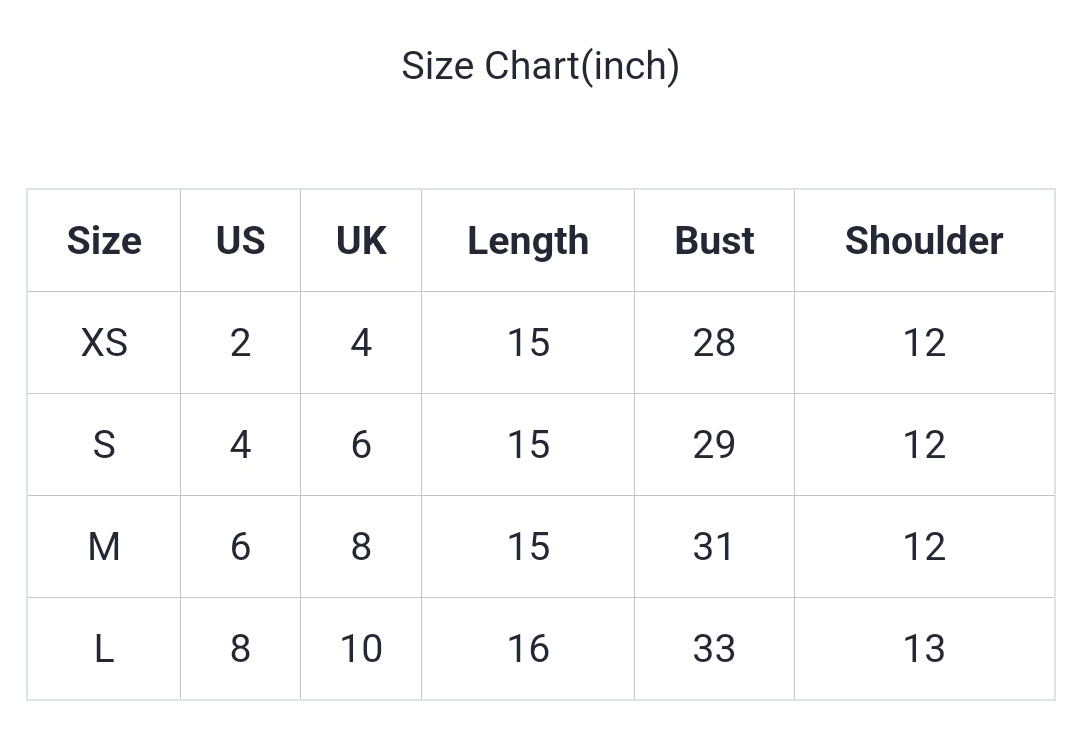Click the M row UK value 8
The image size is (1080, 746).
[x=361, y=546]
